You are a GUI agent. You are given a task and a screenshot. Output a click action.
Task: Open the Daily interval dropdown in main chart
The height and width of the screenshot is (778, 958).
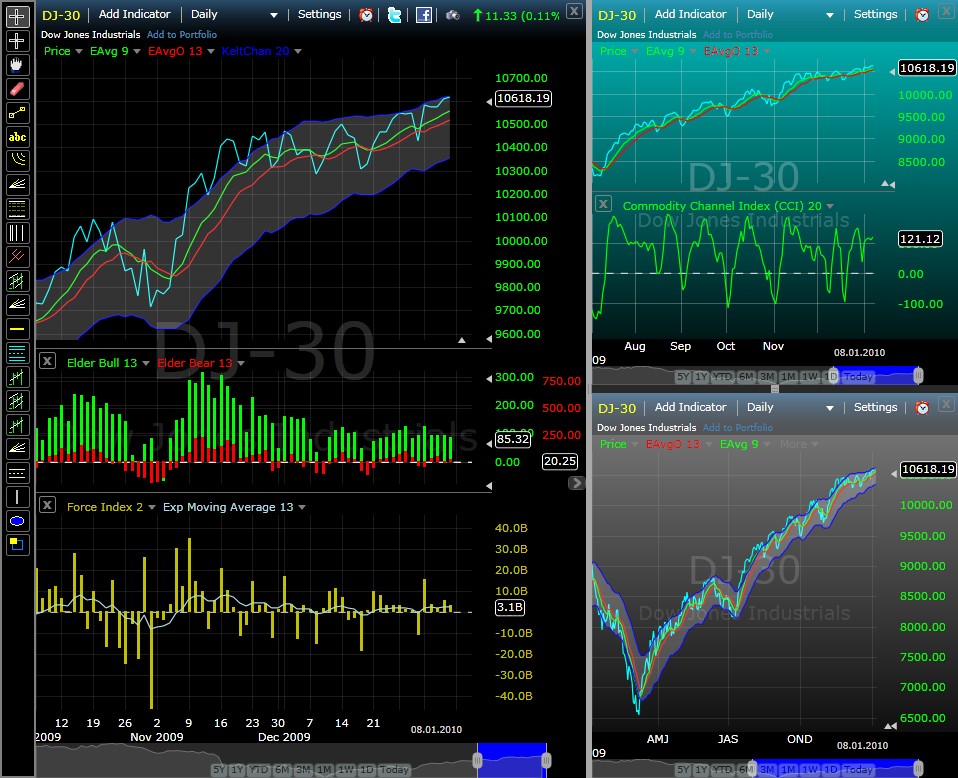pyautogui.click(x=274, y=15)
